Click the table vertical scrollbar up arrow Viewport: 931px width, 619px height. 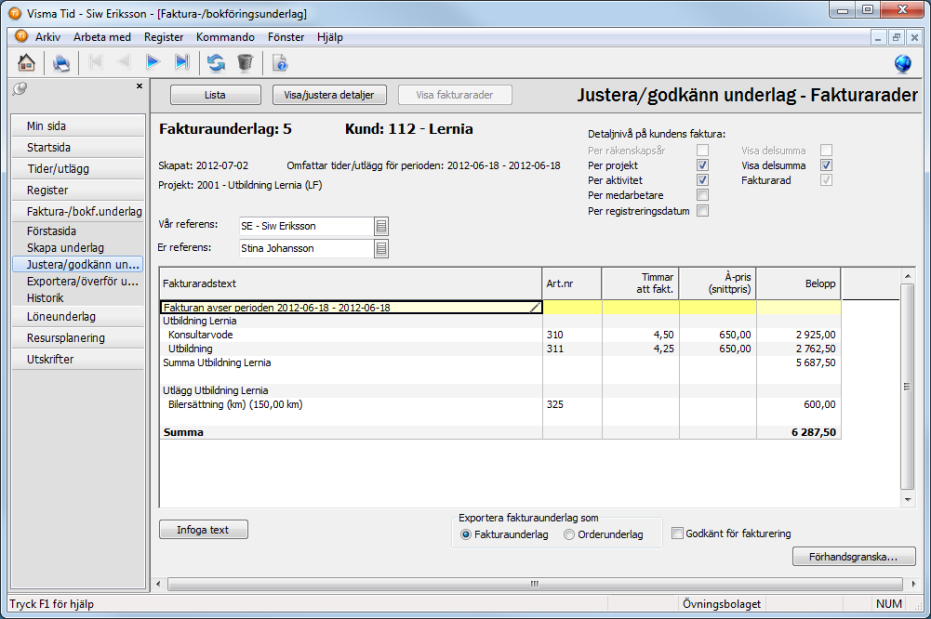pyautogui.click(x=907, y=276)
